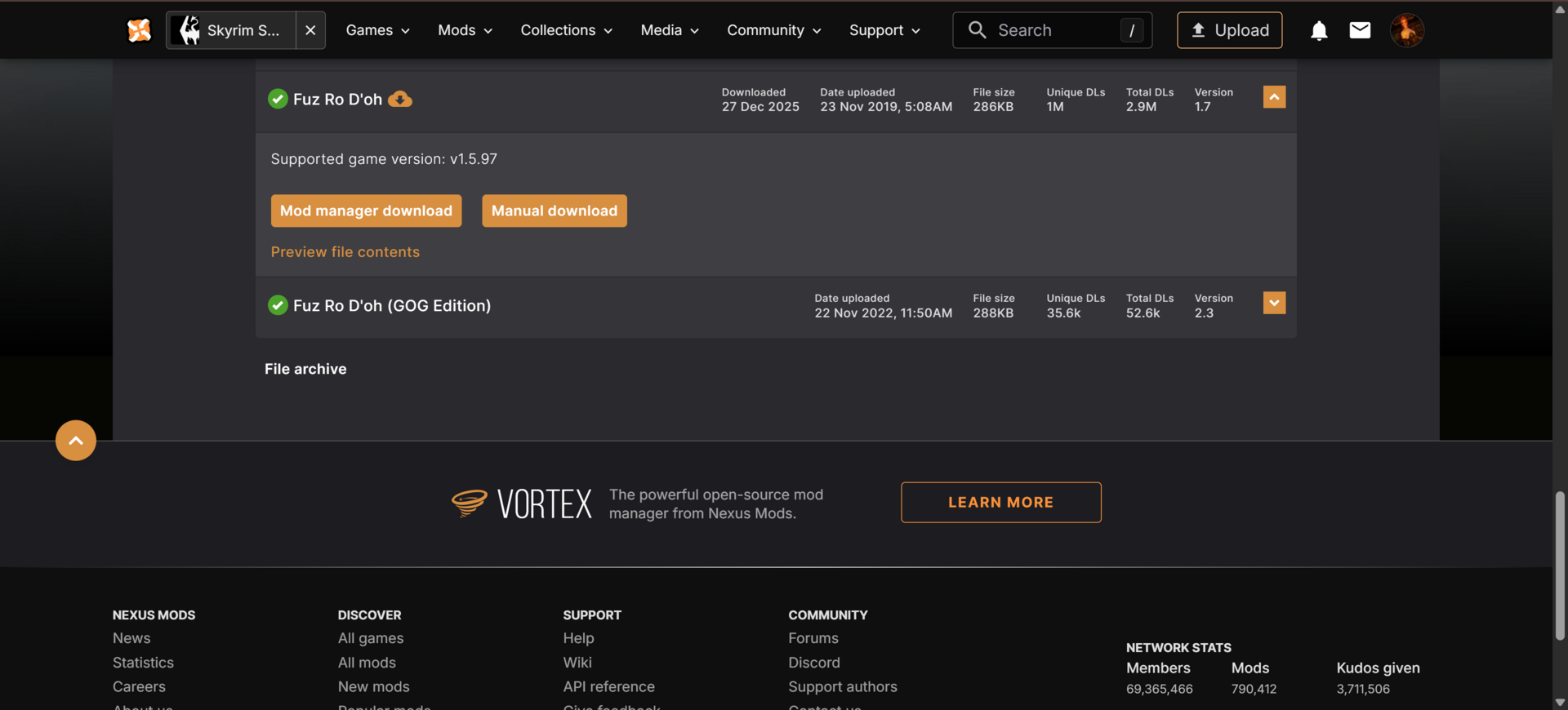Viewport: 1568px width, 710px height.
Task: Open the Careers footer link
Action: [139, 687]
